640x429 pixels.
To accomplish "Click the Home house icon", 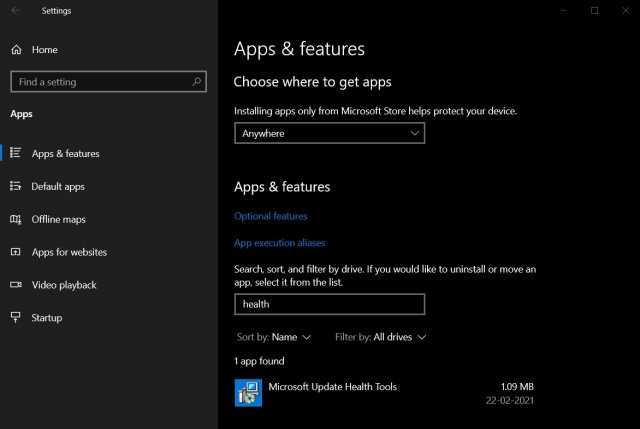I will coord(16,50).
